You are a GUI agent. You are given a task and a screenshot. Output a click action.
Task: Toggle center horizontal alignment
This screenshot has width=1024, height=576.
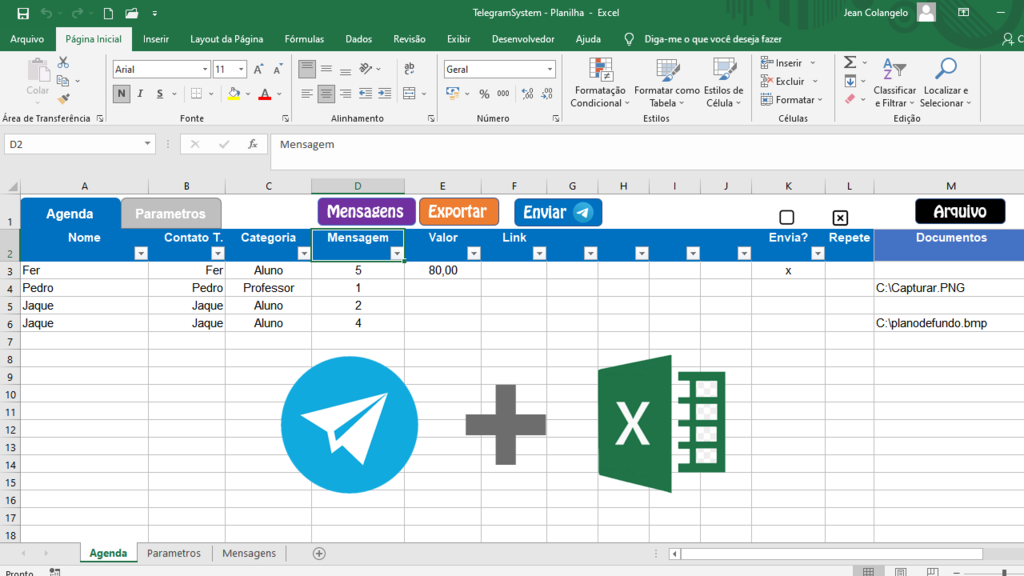pyautogui.click(x=326, y=94)
